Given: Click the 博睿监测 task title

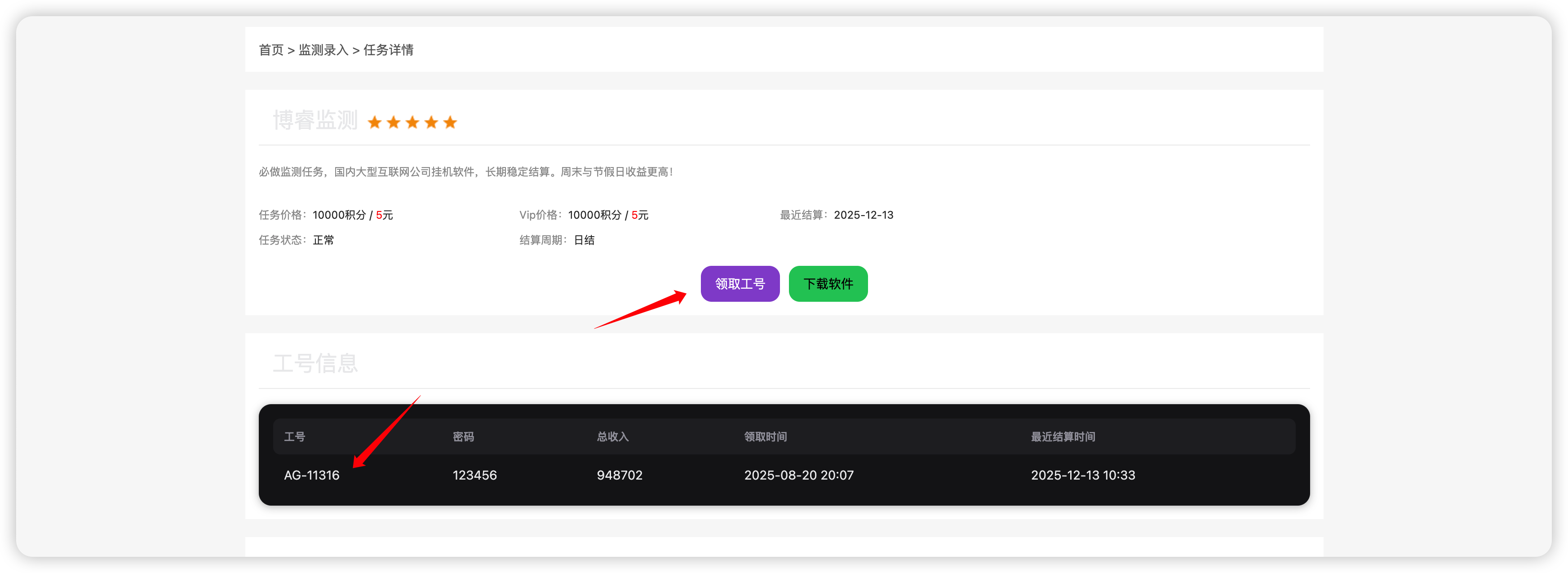Looking at the screenshot, I should 314,120.
